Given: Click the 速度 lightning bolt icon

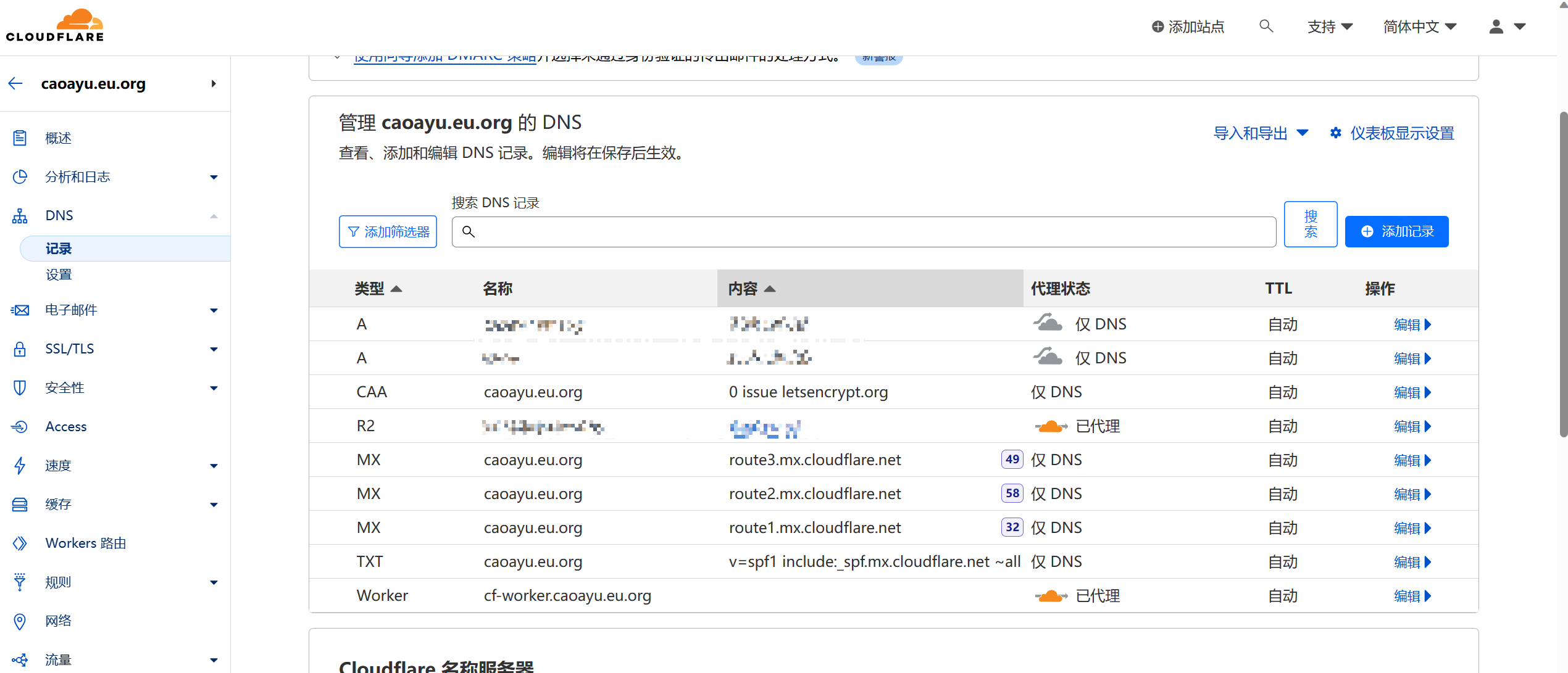Looking at the screenshot, I should click(x=20, y=466).
